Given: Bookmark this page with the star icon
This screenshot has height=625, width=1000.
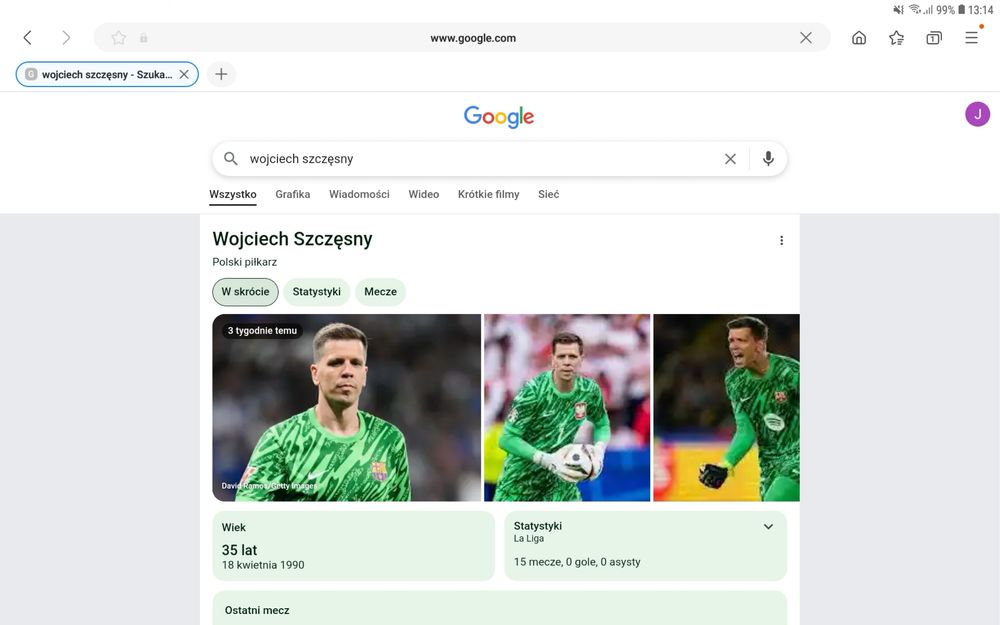Looking at the screenshot, I should coord(119,38).
